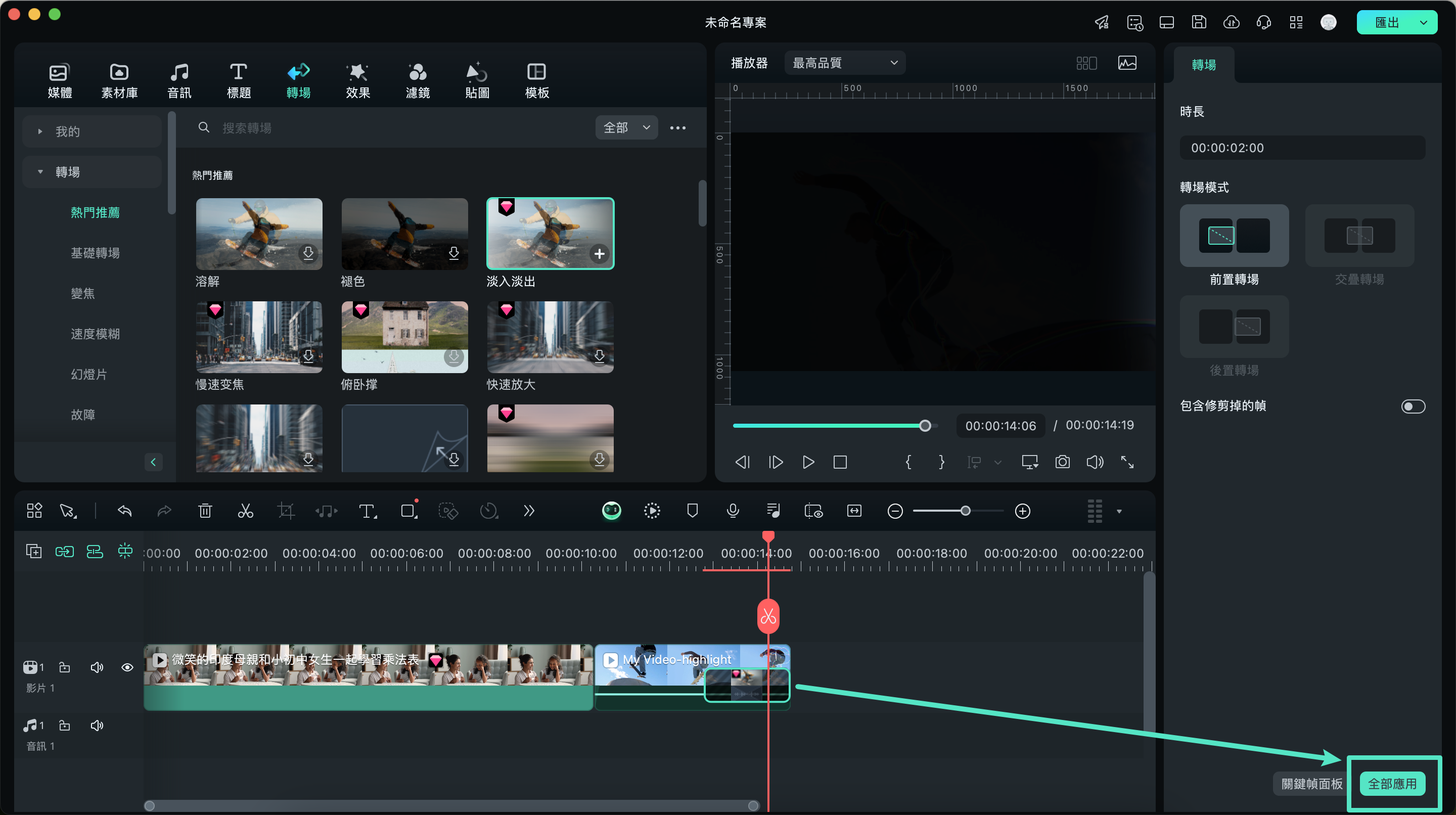Open the track layout dropdown arrow
Screen dimensions: 1456x815
(1119, 512)
